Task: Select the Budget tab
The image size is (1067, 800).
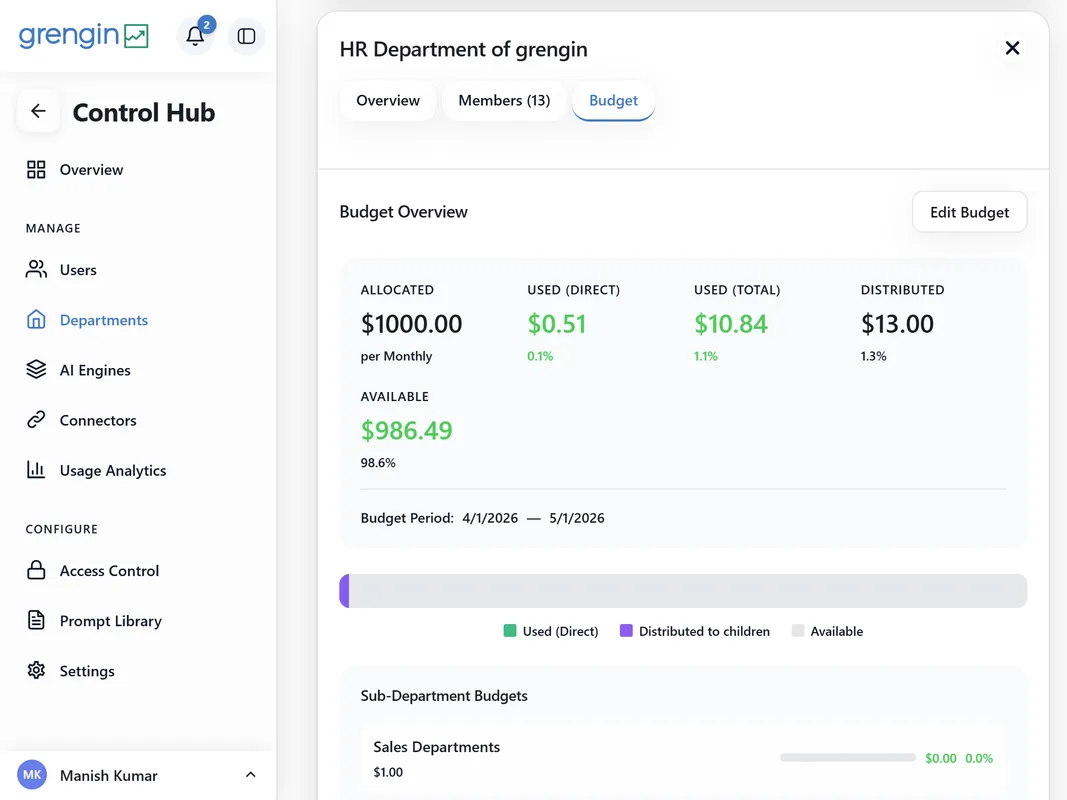Action: click(x=613, y=101)
